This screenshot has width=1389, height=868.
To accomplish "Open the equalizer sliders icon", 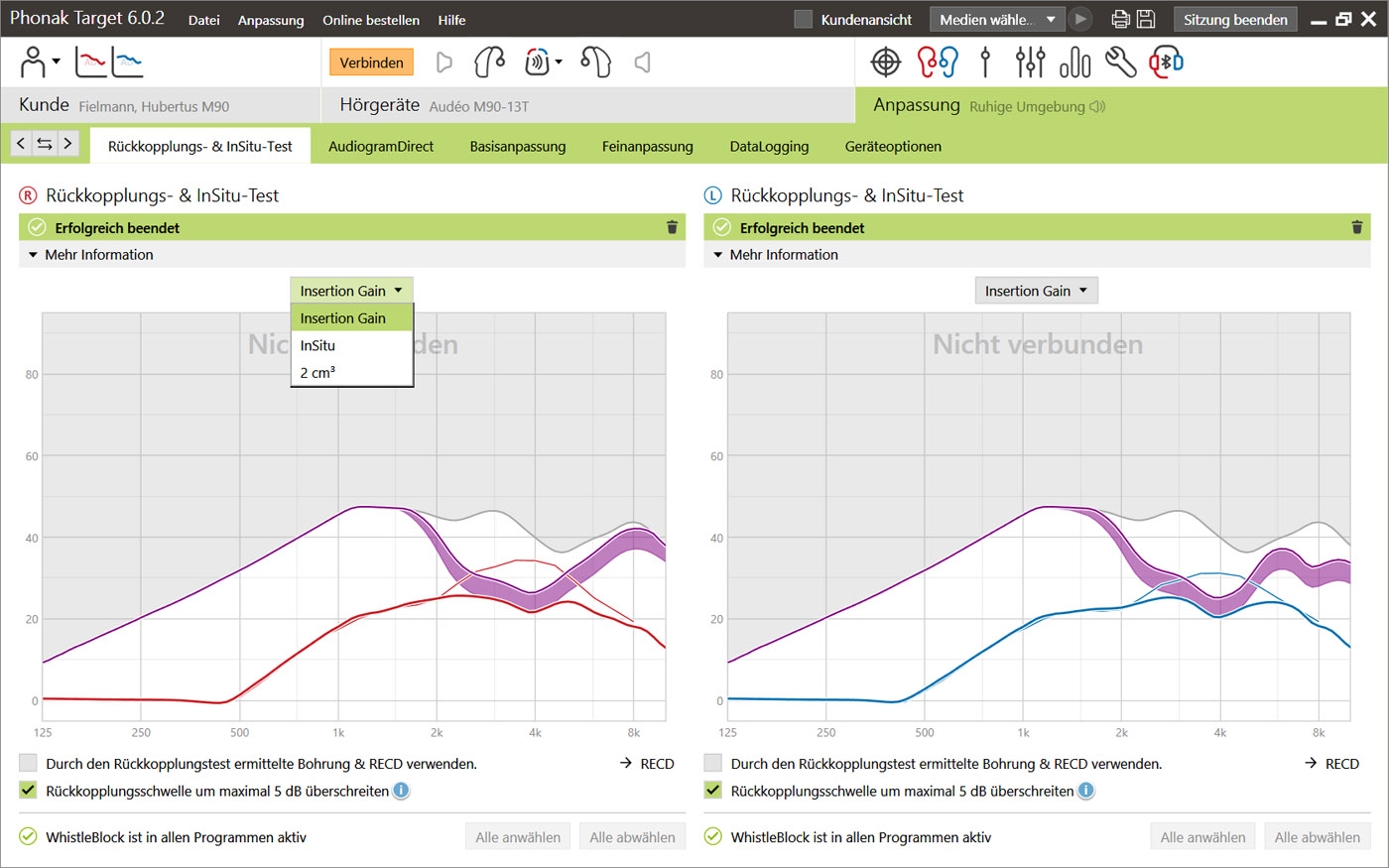I will point(1030,62).
